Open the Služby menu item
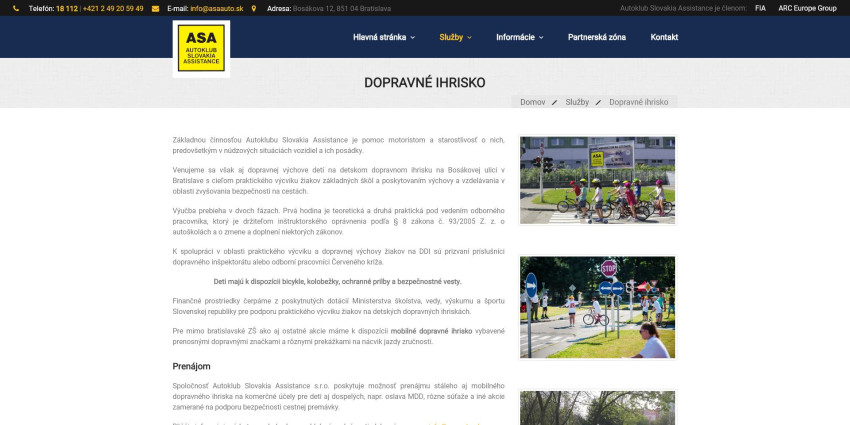The width and height of the screenshot is (850, 425). coord(451,37)
